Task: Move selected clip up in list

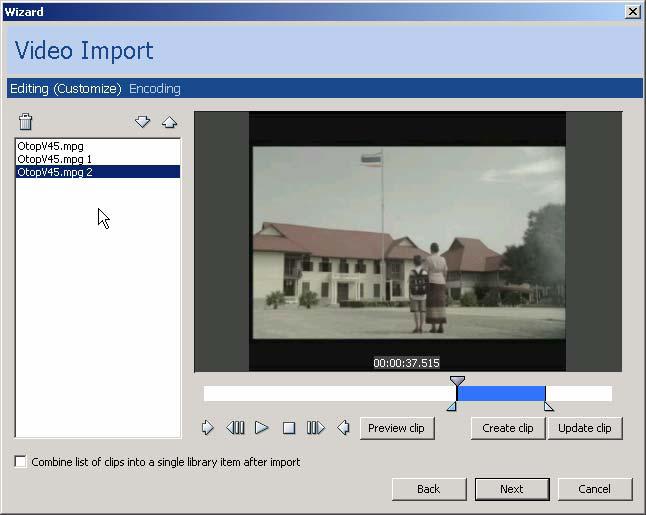Action: coord(169,122)
